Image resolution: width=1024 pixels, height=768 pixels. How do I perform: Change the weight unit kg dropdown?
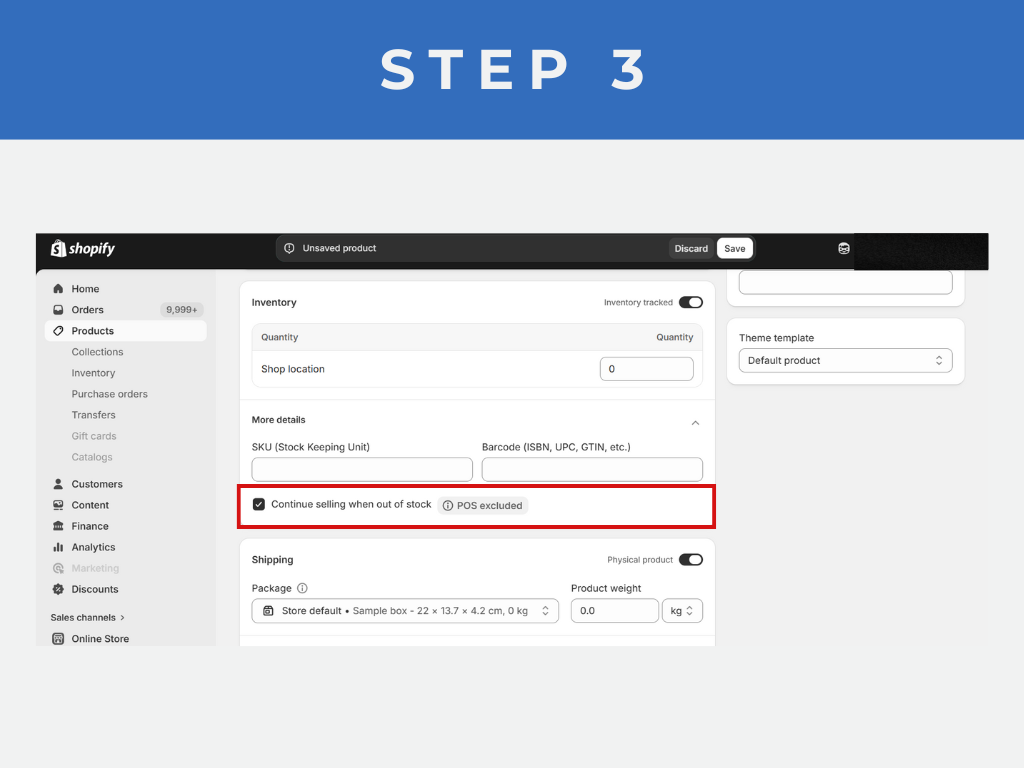coord(682,611)
